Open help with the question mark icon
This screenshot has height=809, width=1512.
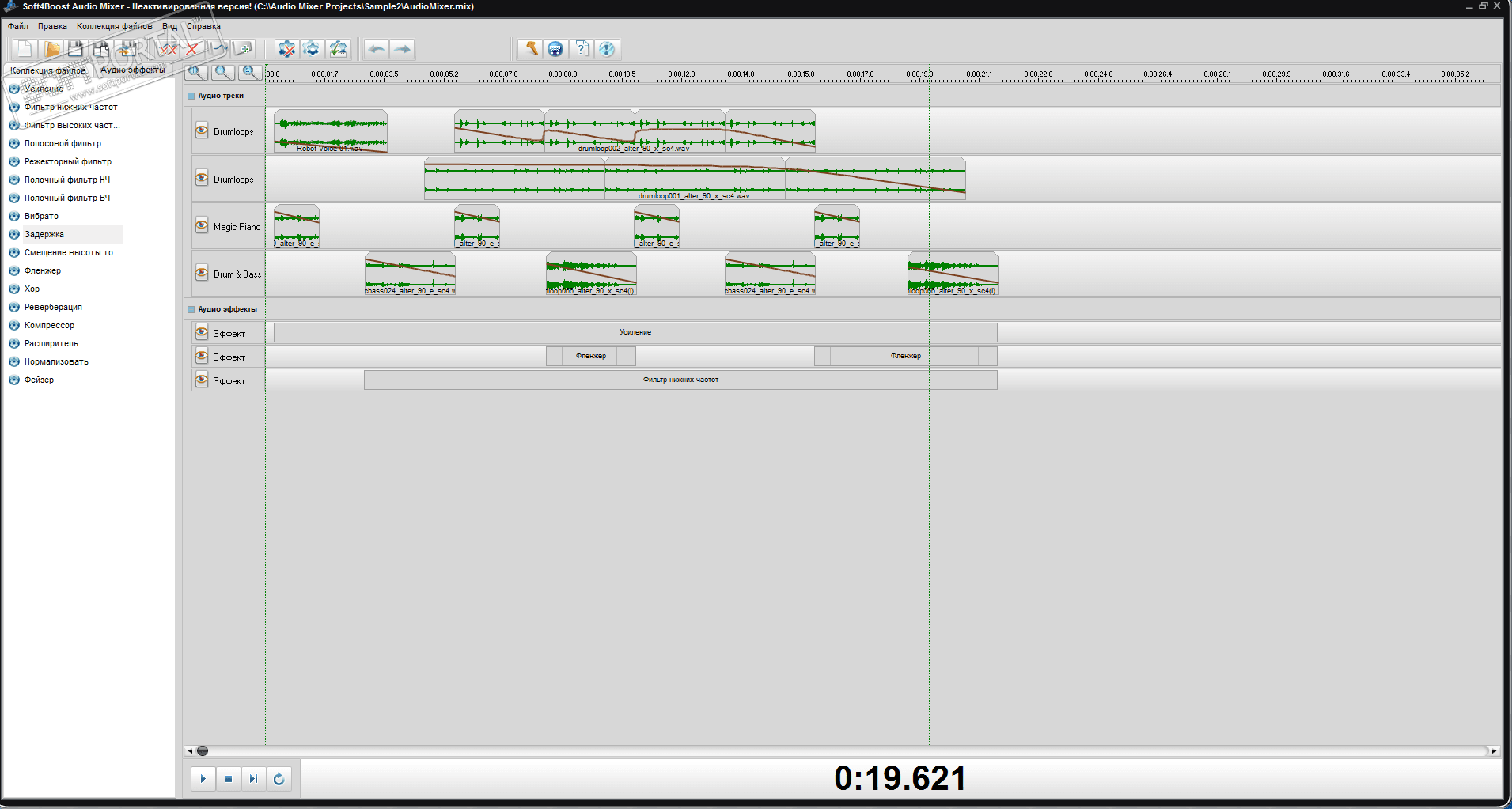point(582,49)
